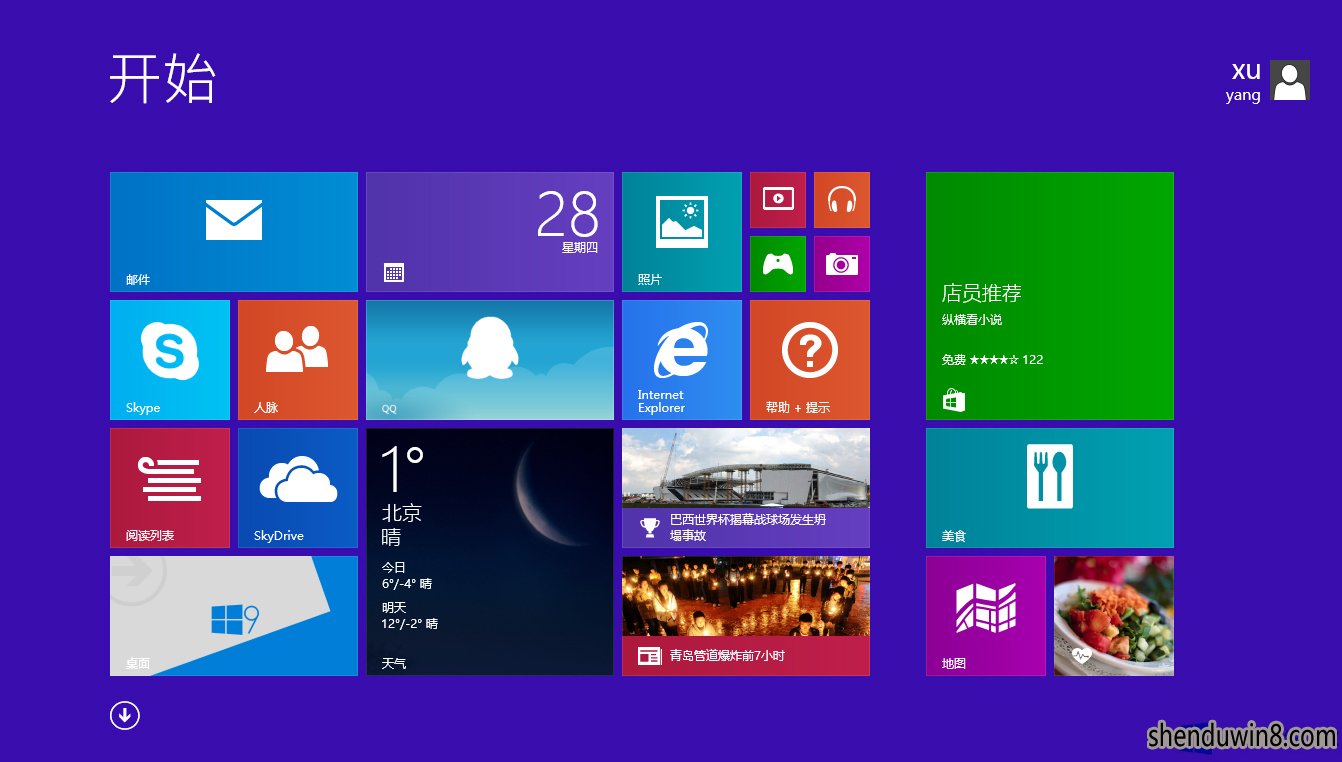Open the Photos (照片) tile
1342x762 pixels.
(682, 232)
